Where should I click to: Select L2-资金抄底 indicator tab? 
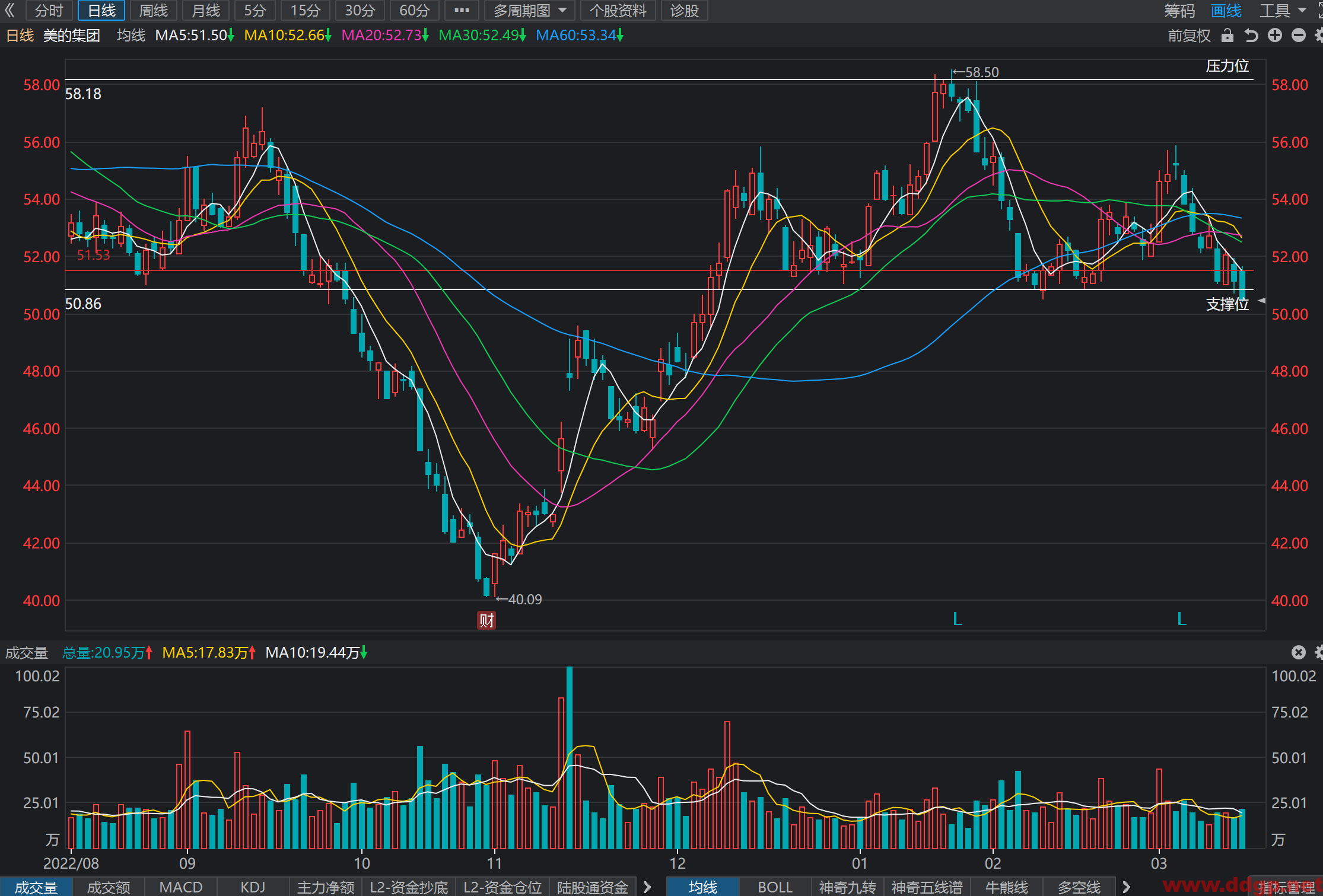(409, 887)
